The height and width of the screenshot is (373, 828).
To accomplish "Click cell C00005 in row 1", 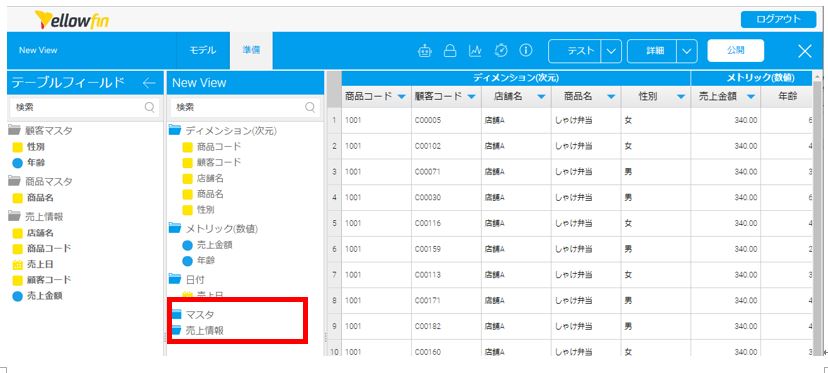I will click(446, 120).
